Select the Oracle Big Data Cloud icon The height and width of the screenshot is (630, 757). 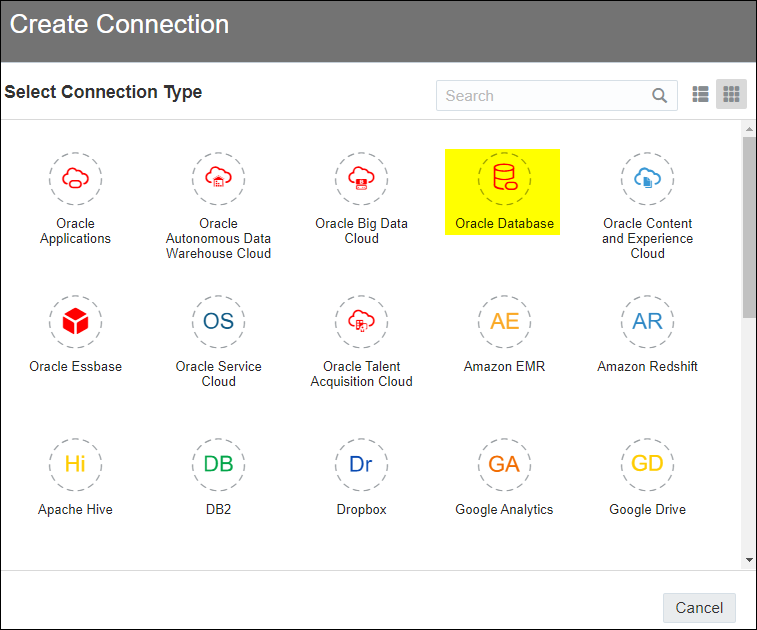(x=361, y=179)
